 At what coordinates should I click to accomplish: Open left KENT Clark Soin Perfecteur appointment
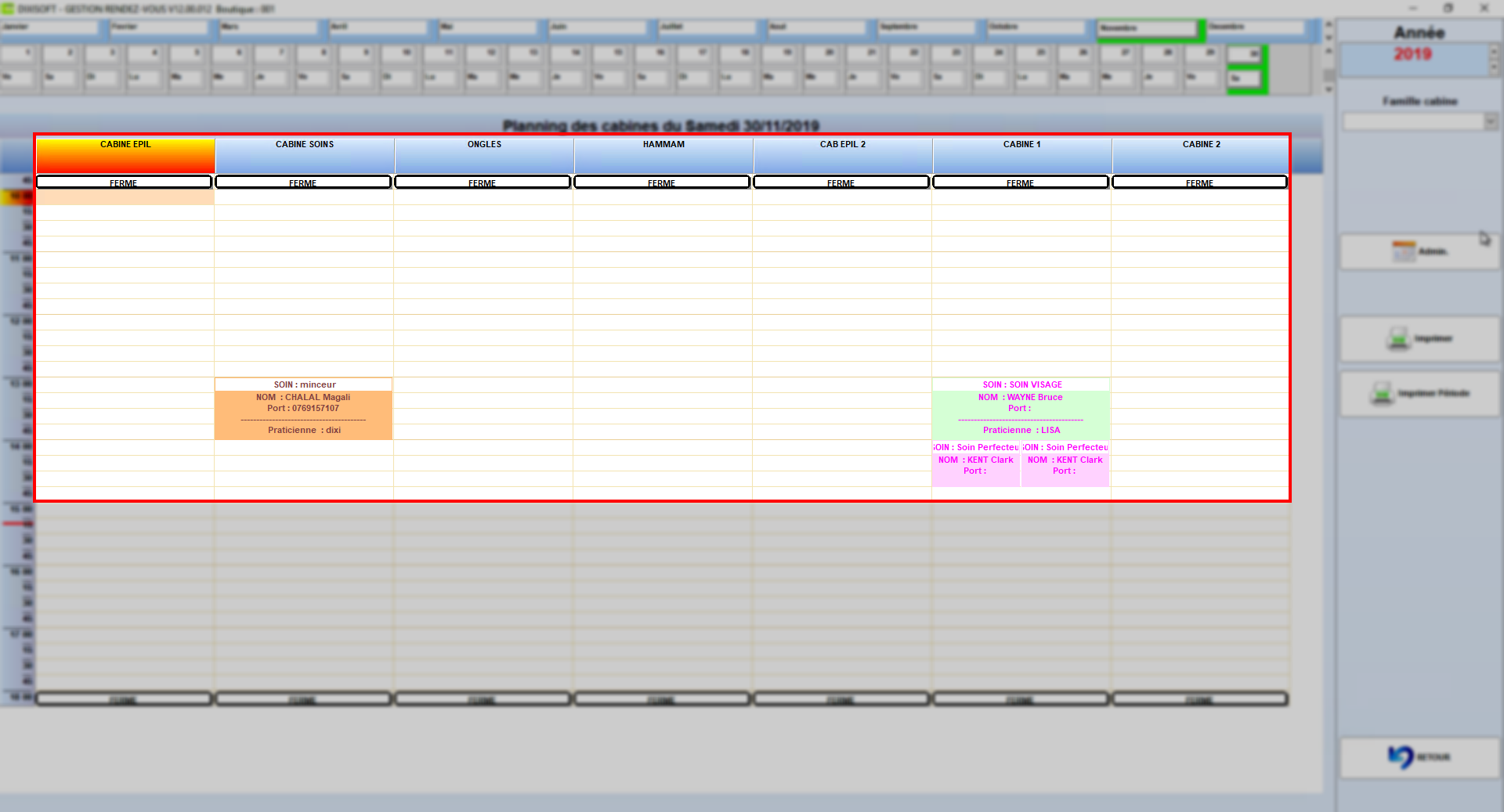pyautogui.click(x=976, y=464)
